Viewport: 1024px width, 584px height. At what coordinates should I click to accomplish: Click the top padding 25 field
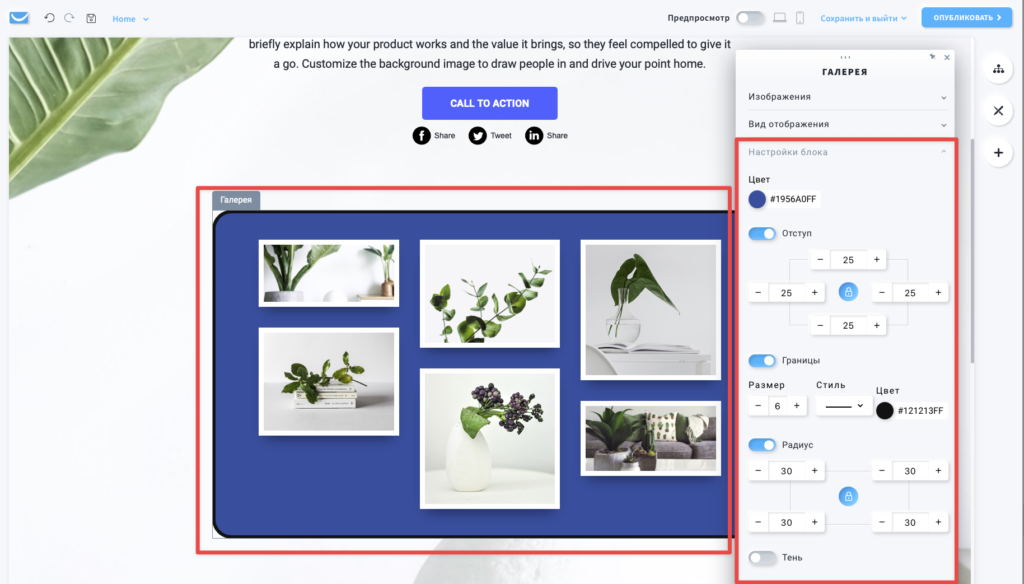pyautogui.click(x=848, y=260)
